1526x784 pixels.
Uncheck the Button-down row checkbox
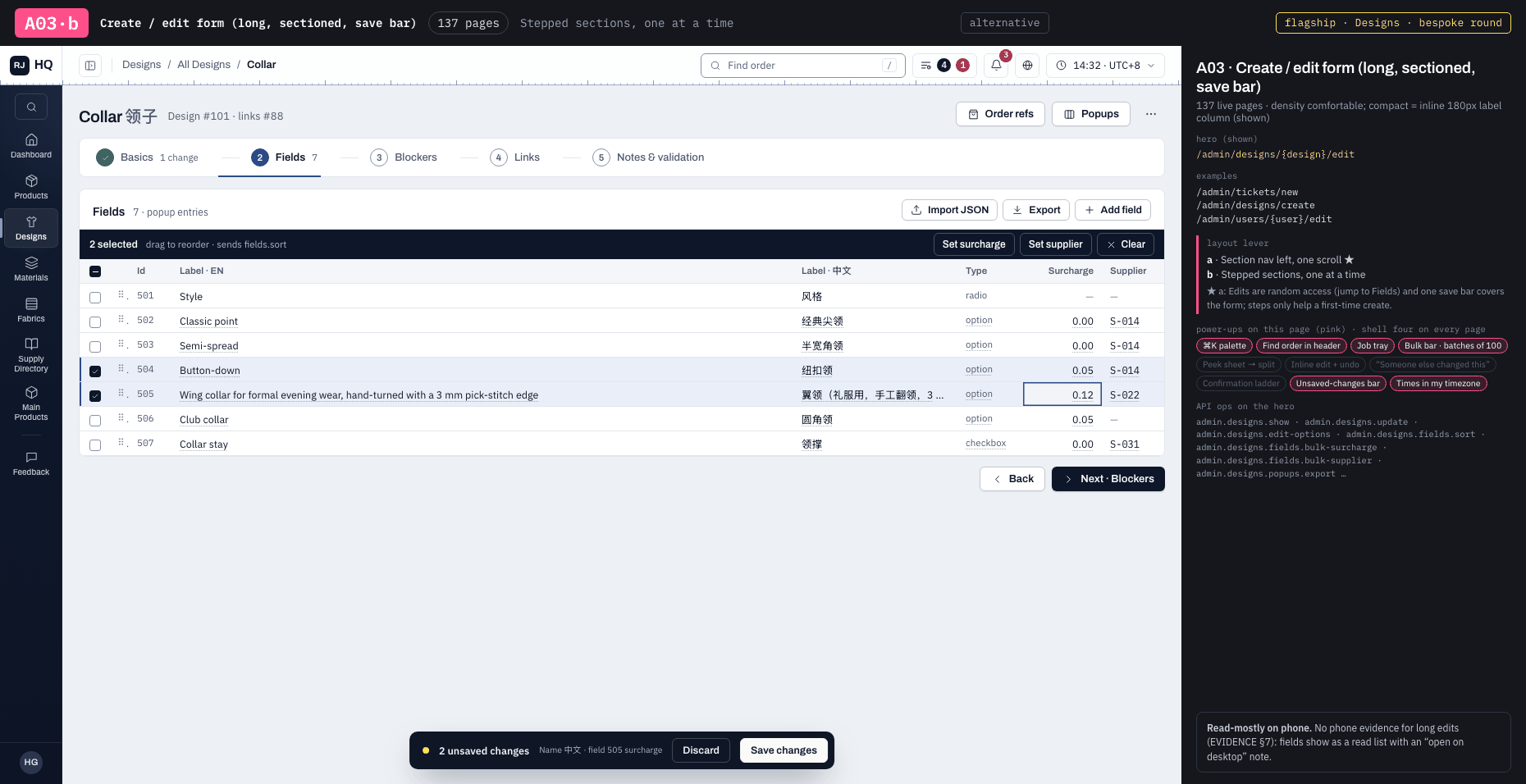[x=95, y=371]
